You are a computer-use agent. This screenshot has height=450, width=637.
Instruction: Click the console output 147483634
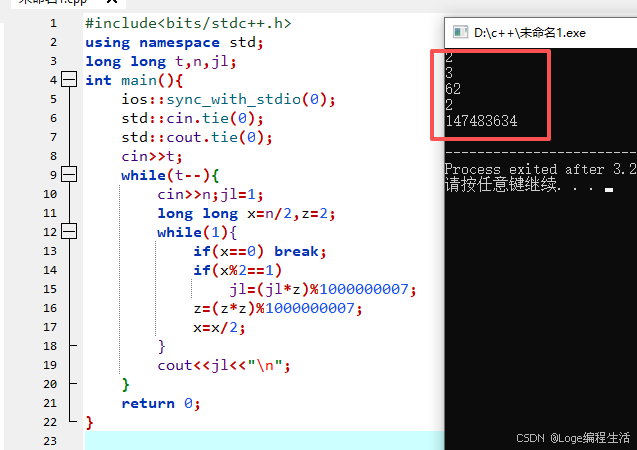point(481,121)
